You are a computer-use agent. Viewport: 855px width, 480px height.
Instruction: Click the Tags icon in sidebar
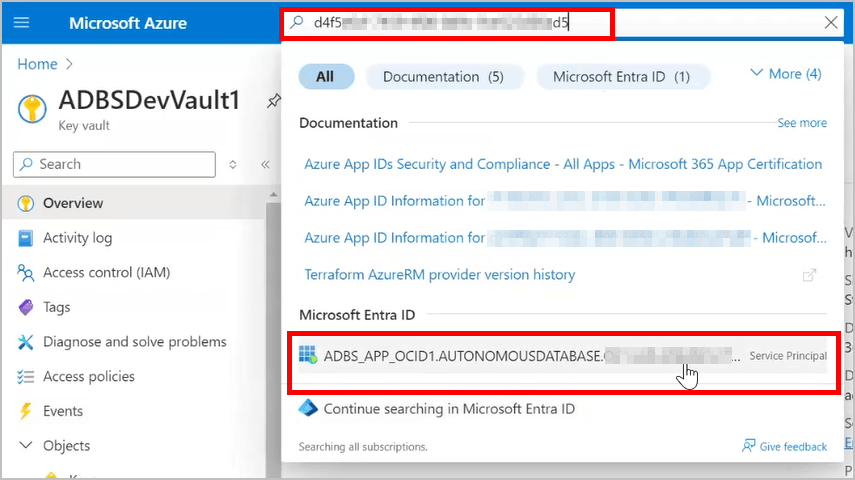tap(26, 308)
